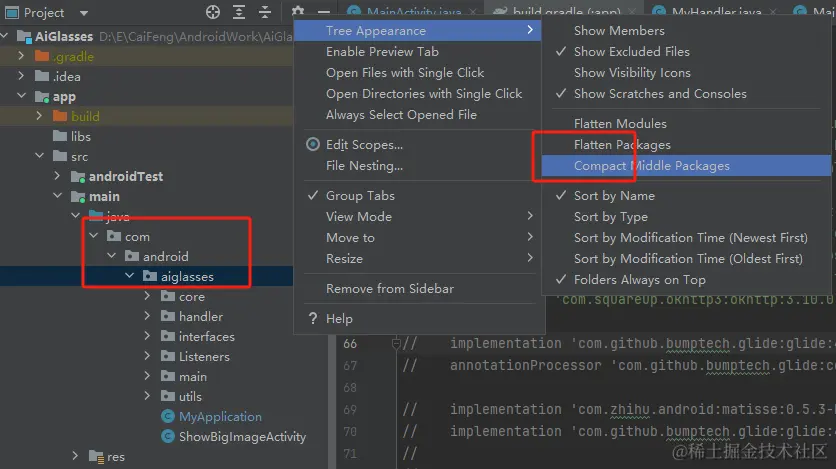This screenshot has width=836, height=469.
Task: Choose Always Select Opened File
Action: (x=401, y=115)
